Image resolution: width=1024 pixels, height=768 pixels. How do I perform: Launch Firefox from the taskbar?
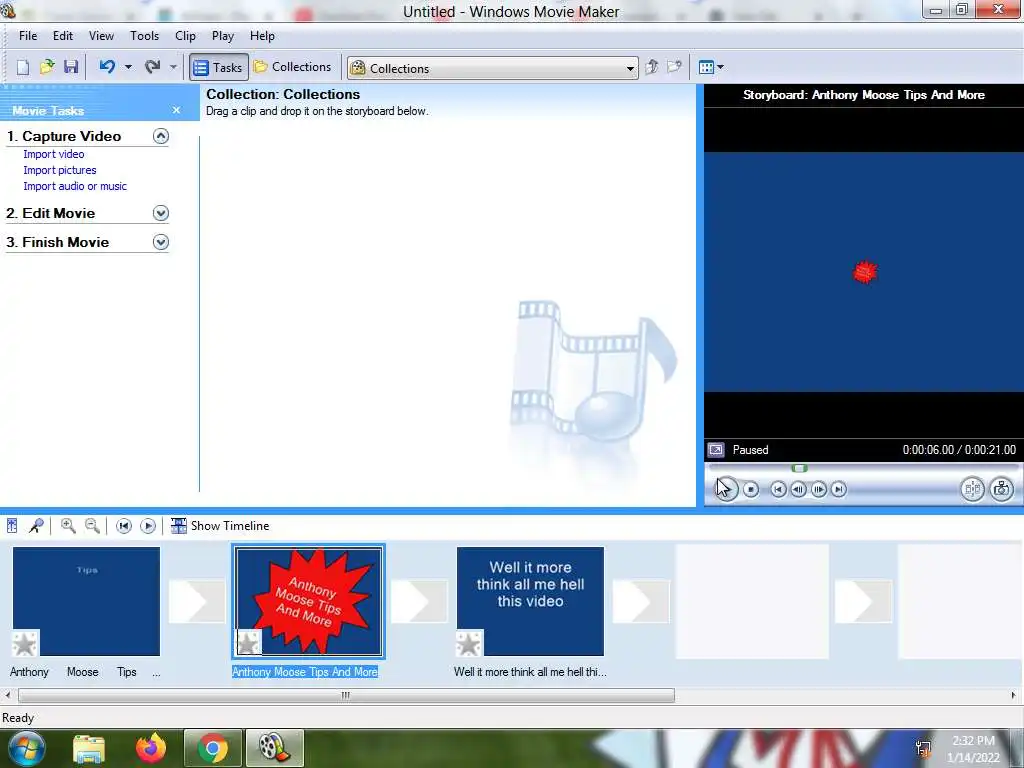[x=151, y=748]
